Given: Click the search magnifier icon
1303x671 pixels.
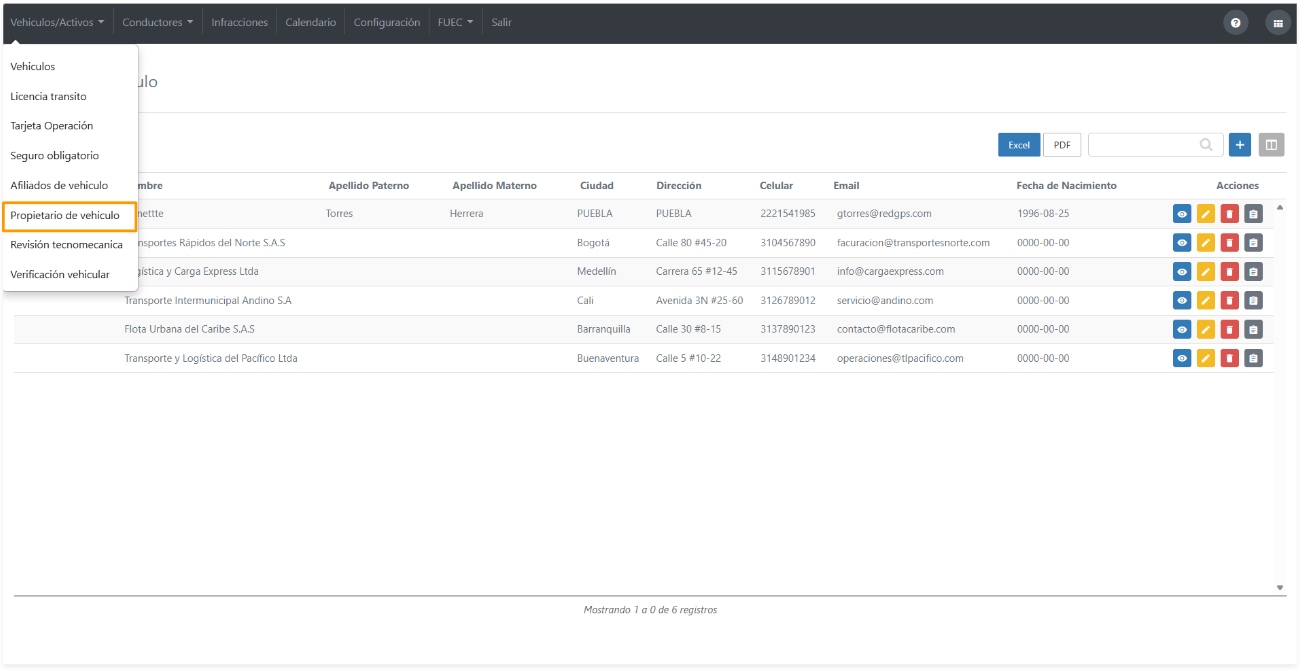Looking at the screenshot, I should (x=1207, y=145).
